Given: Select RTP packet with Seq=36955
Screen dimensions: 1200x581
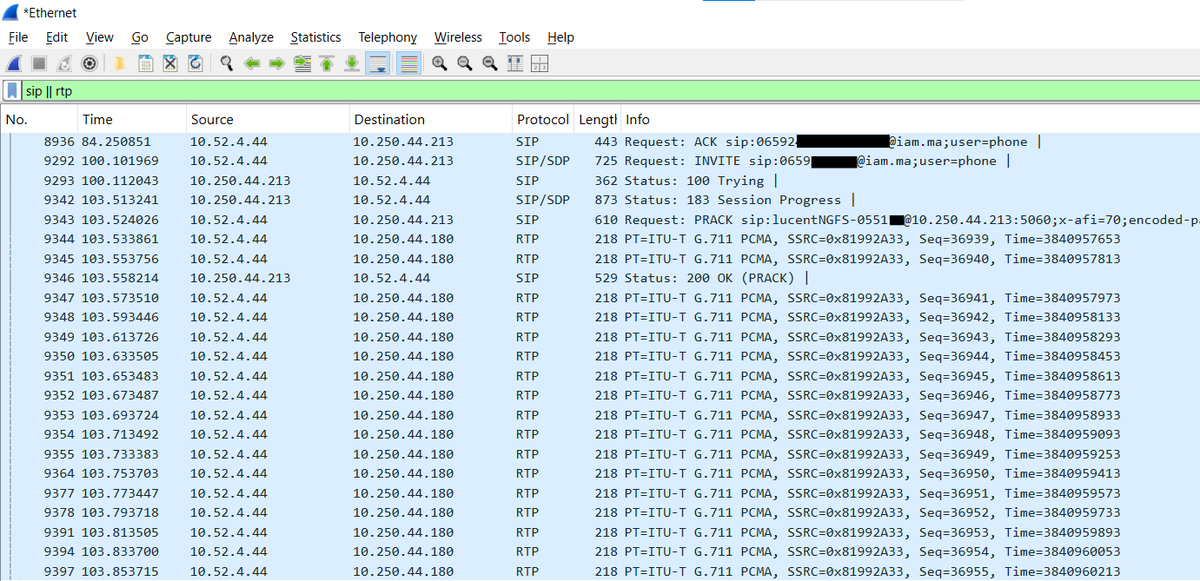Looking at the screenshot, I should pyautogui.click(x=600, y=571).
